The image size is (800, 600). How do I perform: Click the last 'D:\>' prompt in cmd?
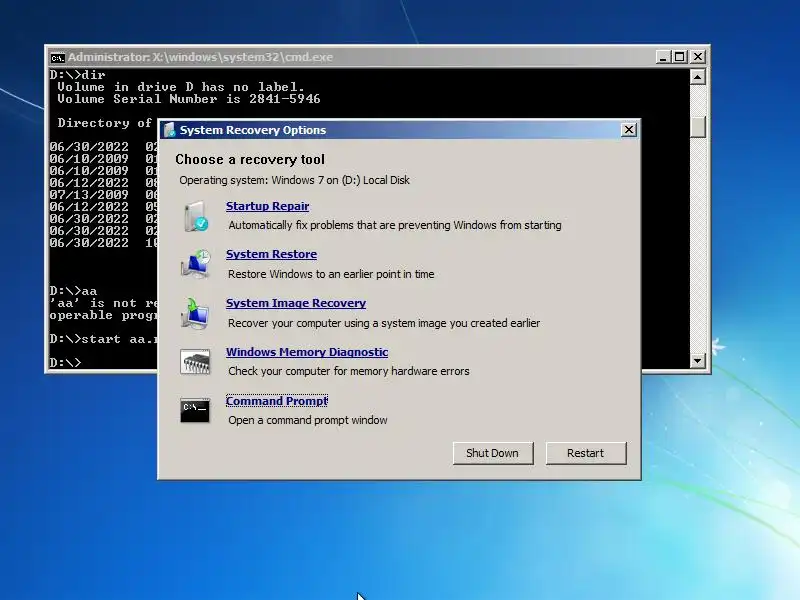[65, 363]
